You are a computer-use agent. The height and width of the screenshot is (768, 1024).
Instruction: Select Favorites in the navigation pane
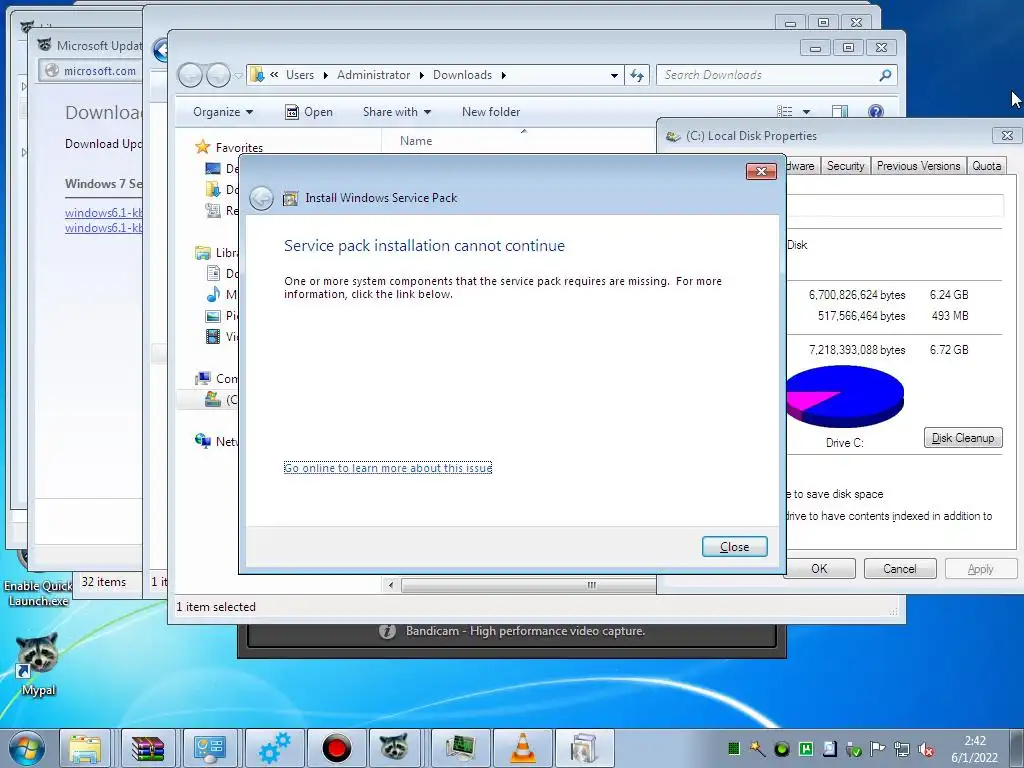pyautogui.click(x=239, y=148)
